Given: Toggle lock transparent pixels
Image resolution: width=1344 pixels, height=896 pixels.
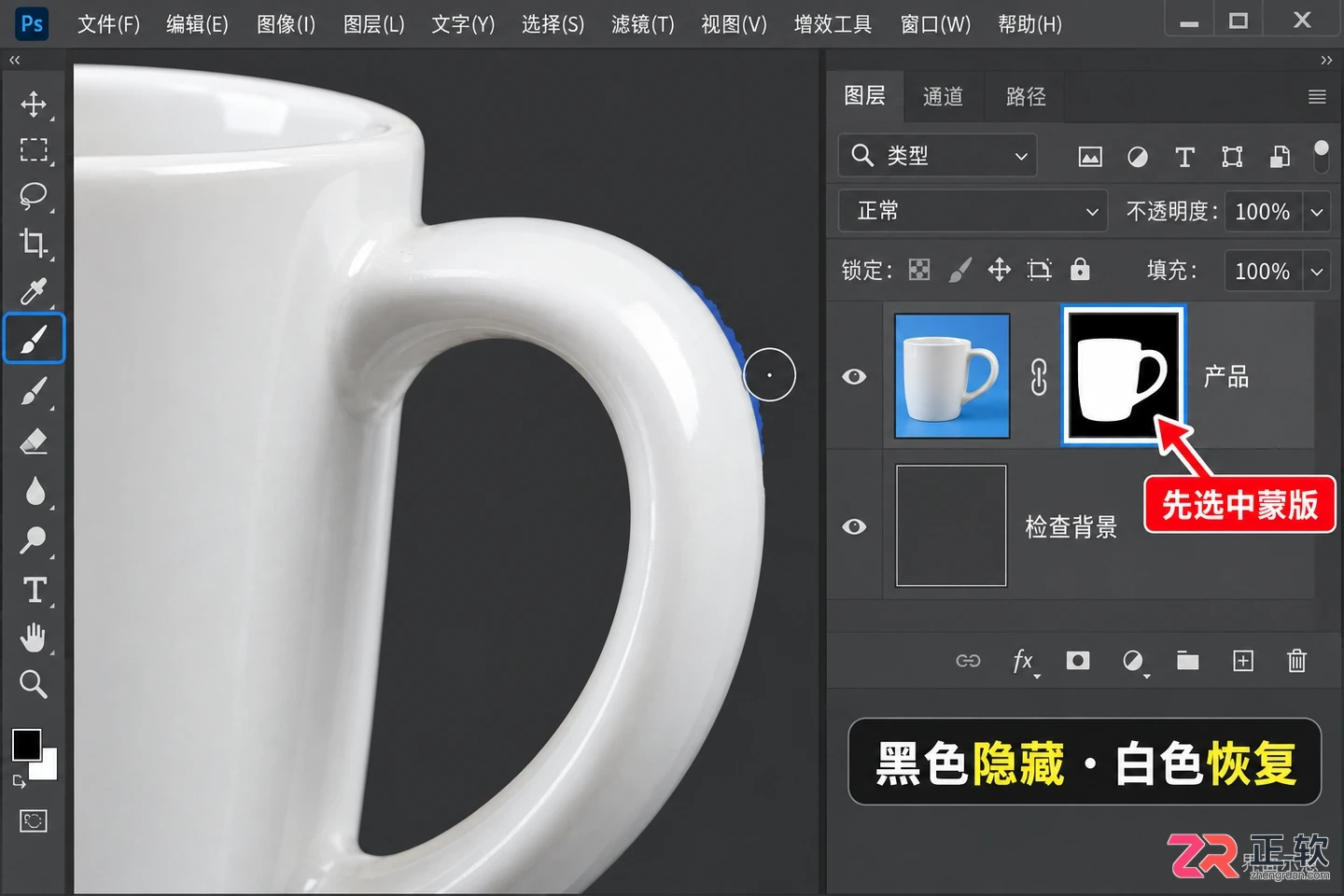Looking at the screenshot, I should tap(919, 270).
